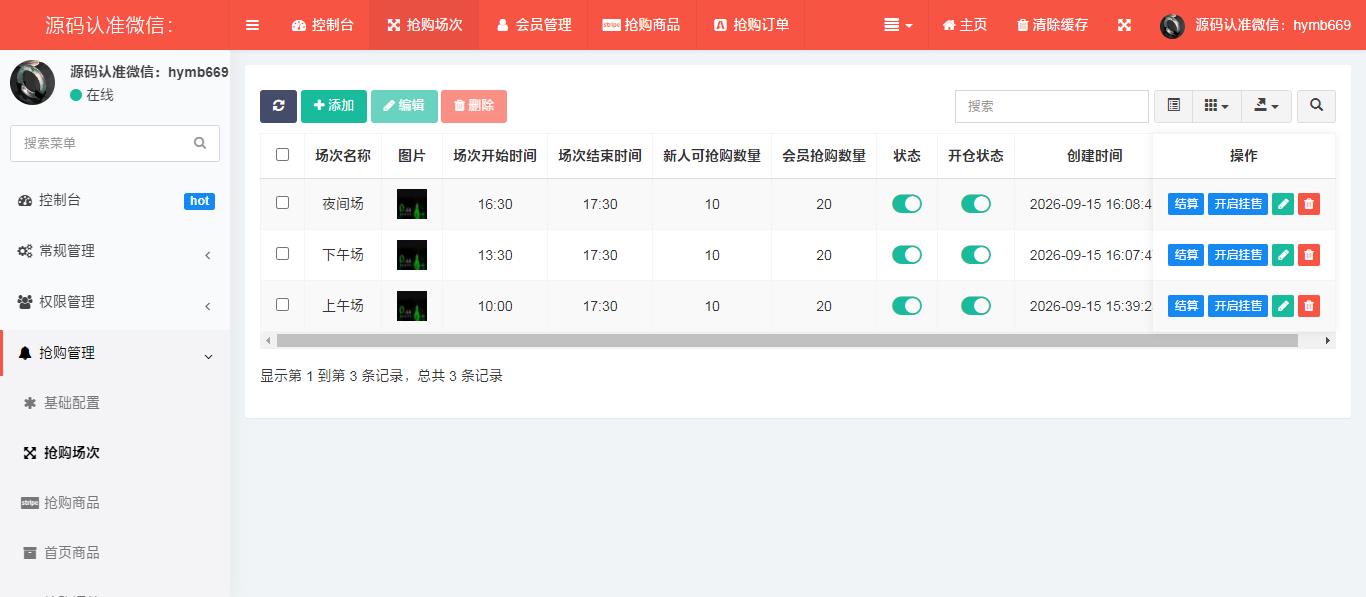Viewport: 1366px width, 597px height.
Task: Switch to the 会员管理 tab
Action: 534,25
